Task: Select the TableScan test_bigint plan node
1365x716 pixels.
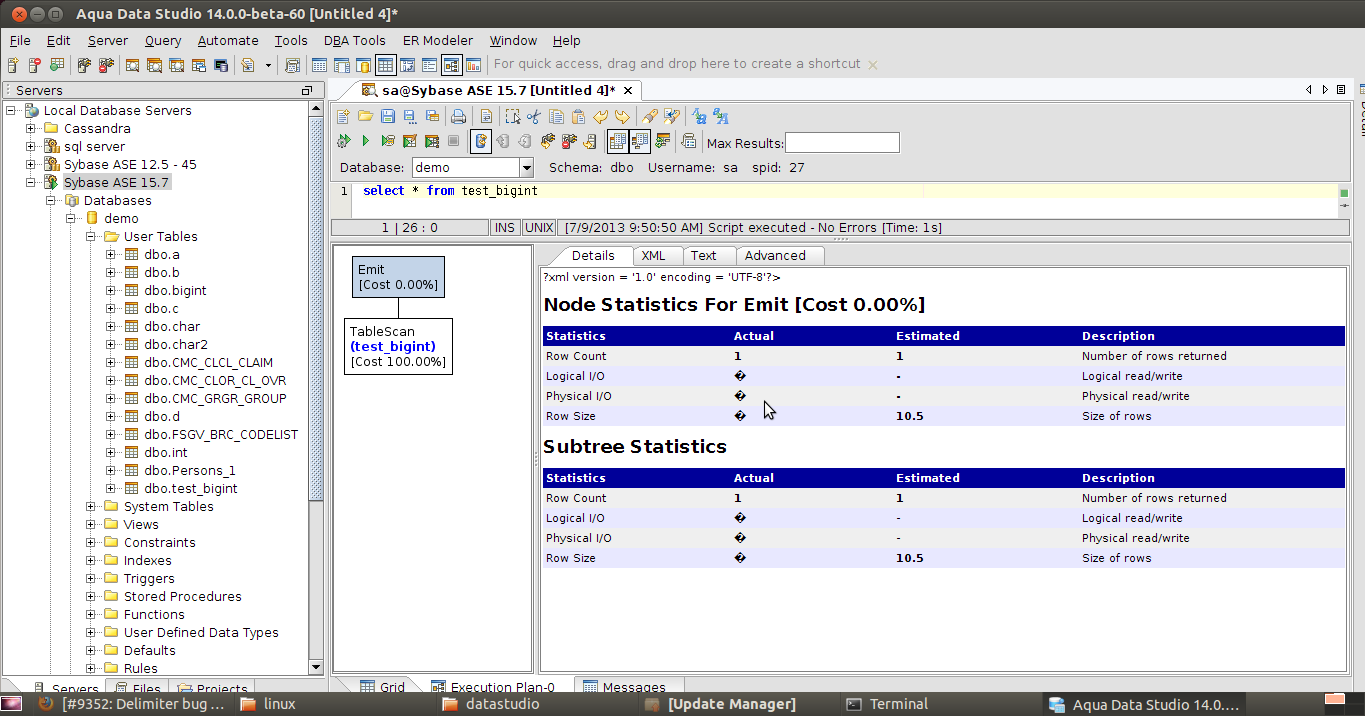Action: tap(398, 346)
